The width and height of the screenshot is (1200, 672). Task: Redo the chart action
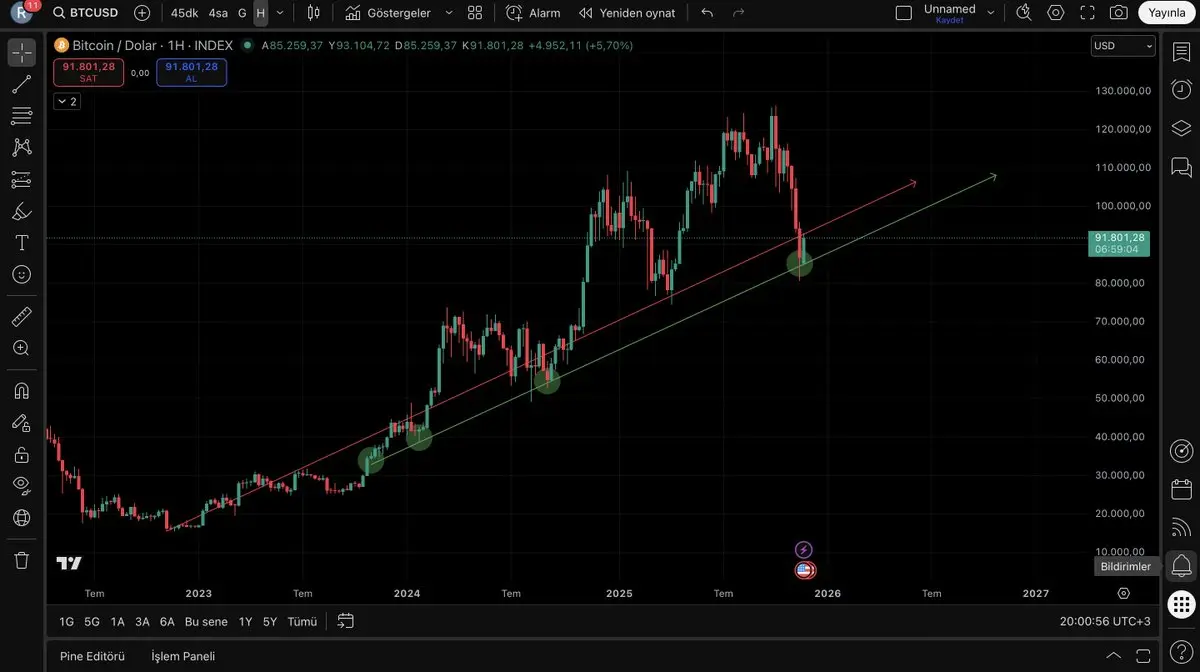point(739,13)
